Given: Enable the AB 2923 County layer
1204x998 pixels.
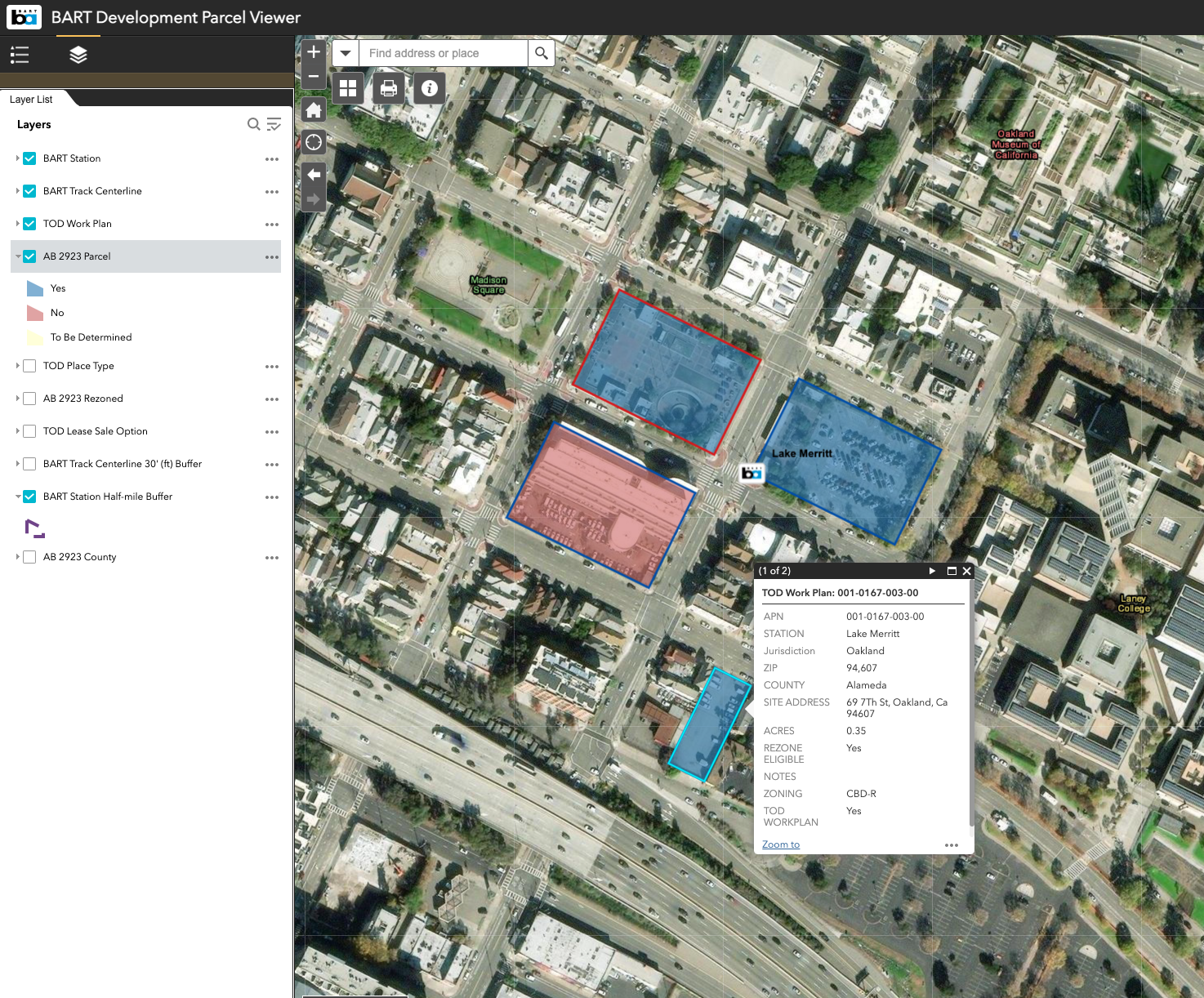Looking at the screenshot, I should 29,557.
